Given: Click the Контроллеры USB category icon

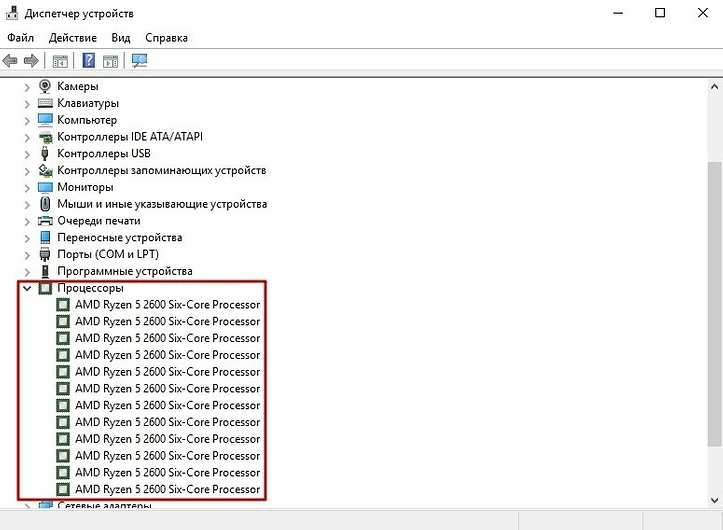Looking at the screenshot, I should [x=45, y=153].
